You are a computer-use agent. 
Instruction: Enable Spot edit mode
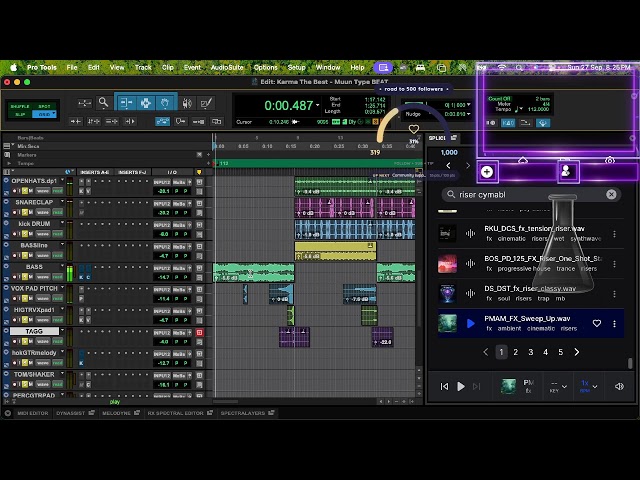(44, 106)
